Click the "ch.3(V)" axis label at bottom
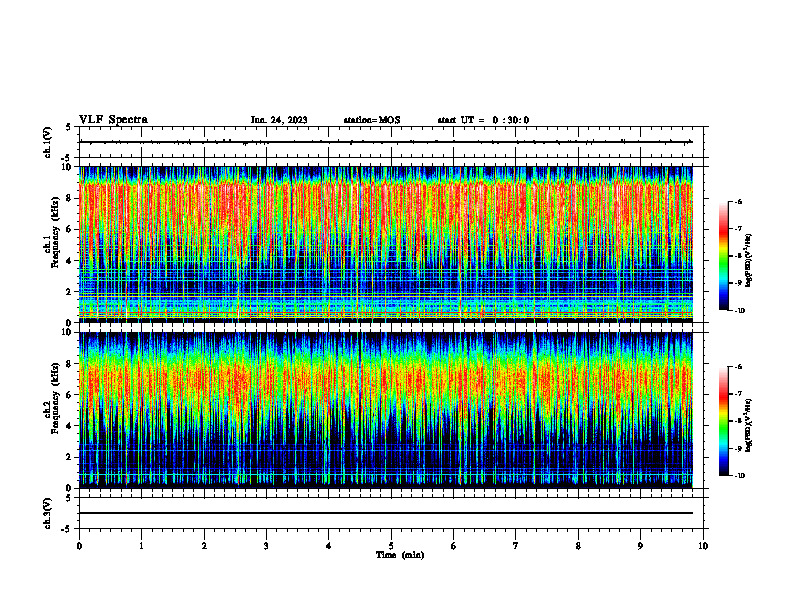The width and height of the screenshot is (792, 612). coord(47,513)
